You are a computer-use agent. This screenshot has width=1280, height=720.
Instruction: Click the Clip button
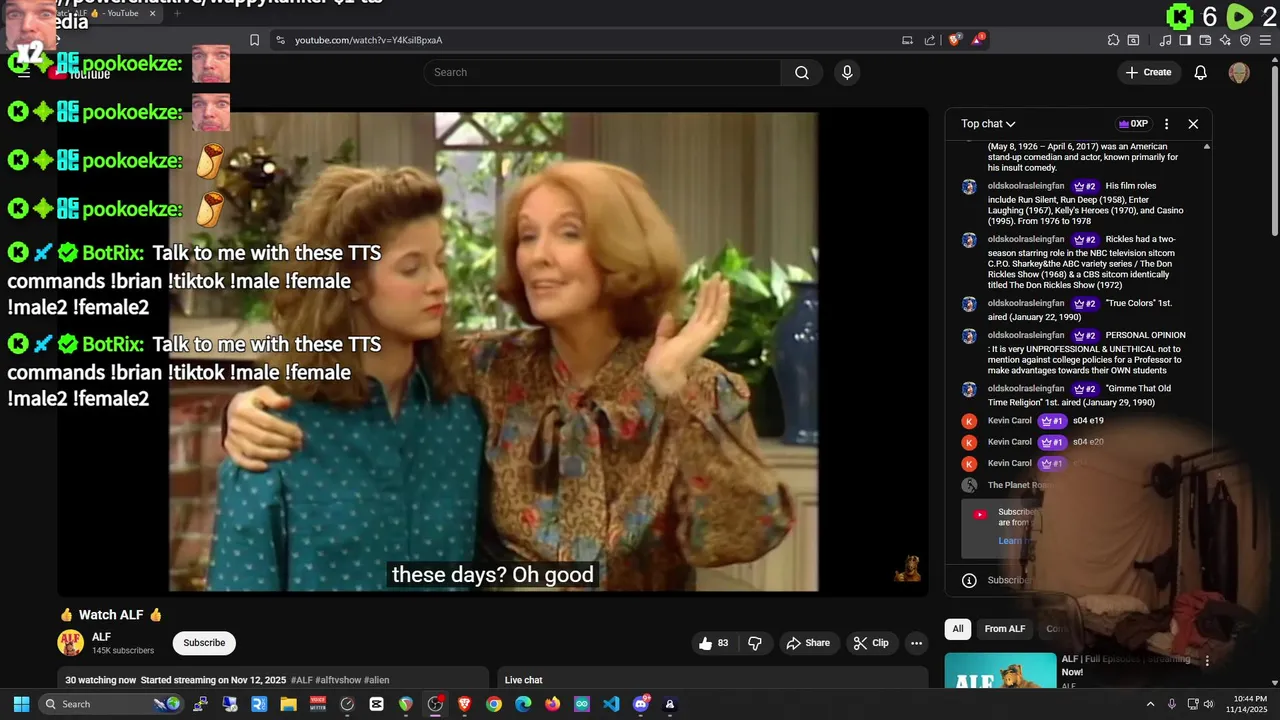tap(870, 643)
